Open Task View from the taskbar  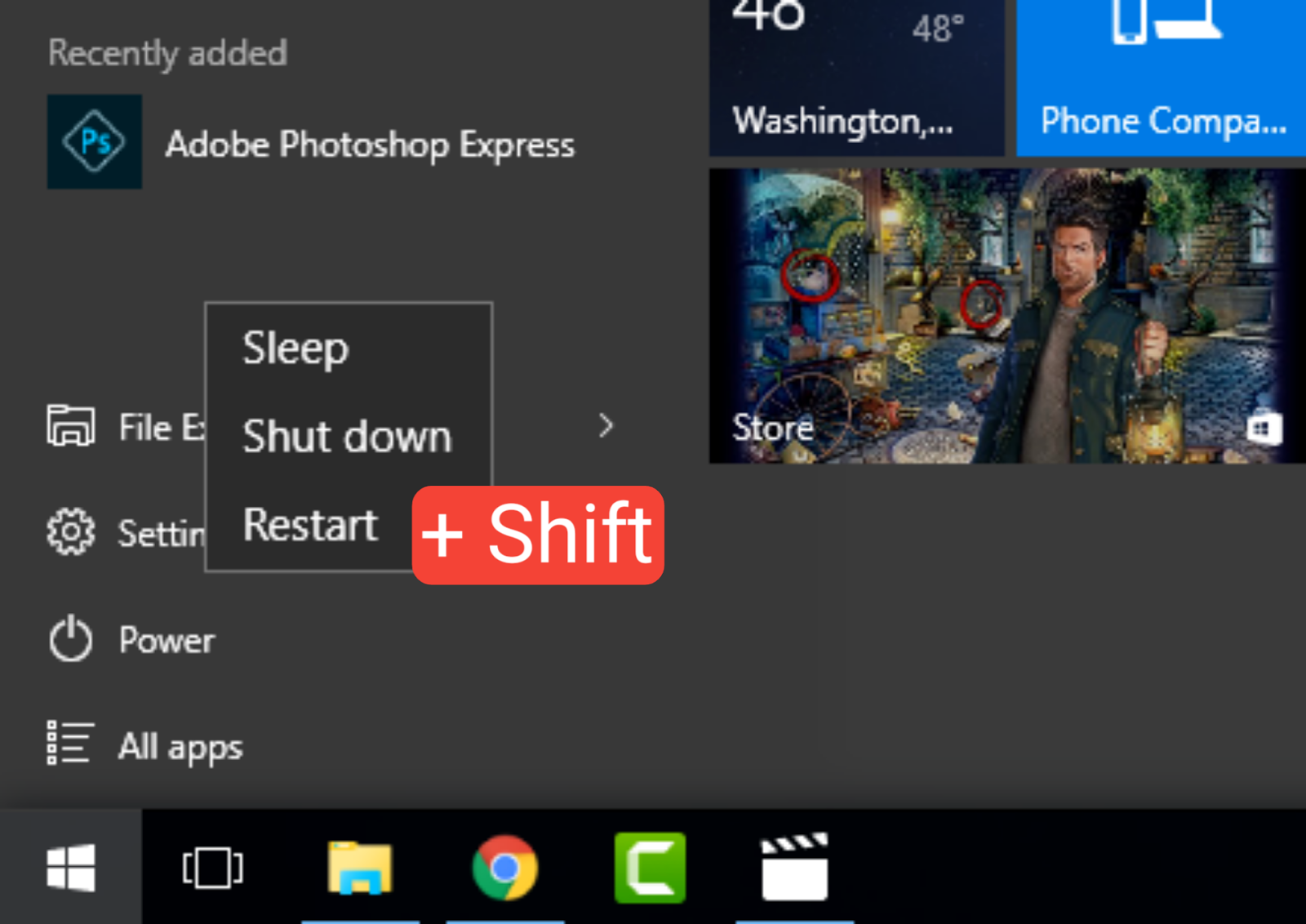click(x=212, y=867)
